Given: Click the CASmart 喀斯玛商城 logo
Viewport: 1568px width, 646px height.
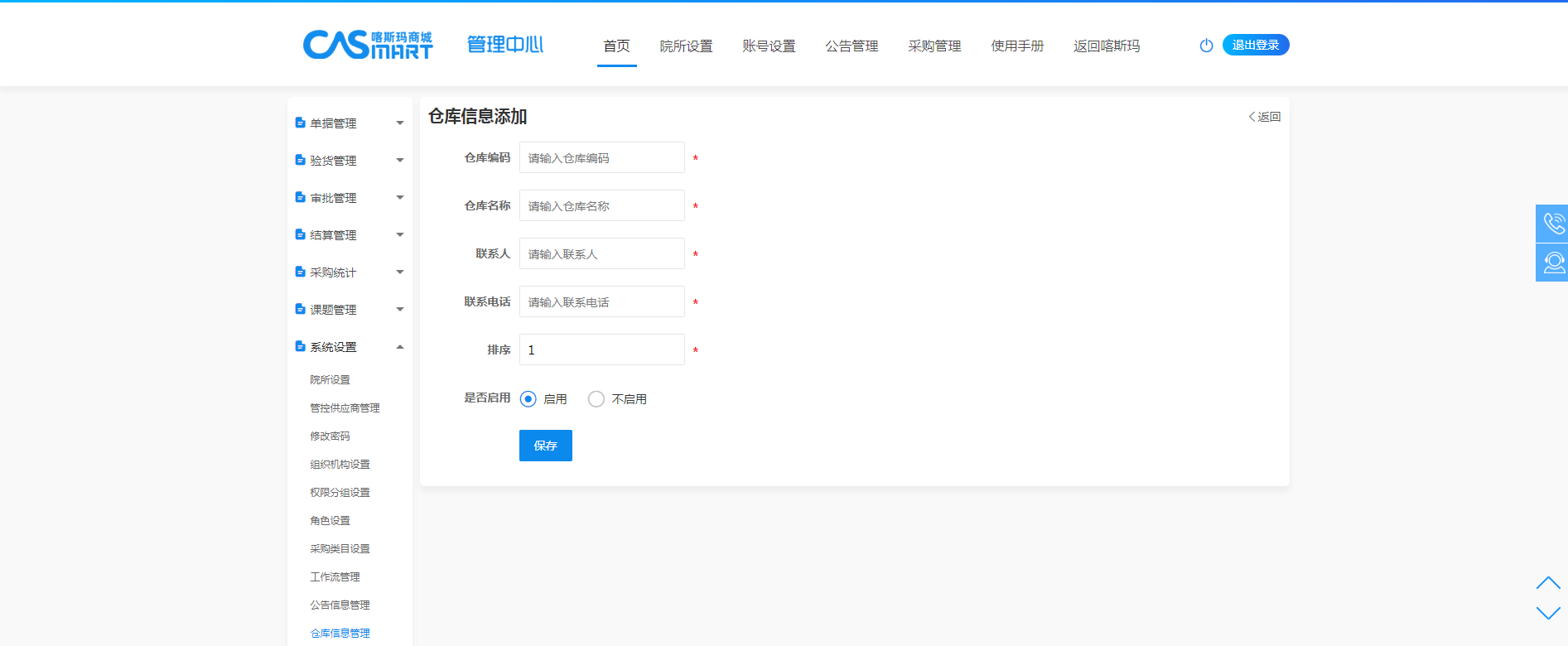Looking at the screenshot, I should [x=368, y=45].
